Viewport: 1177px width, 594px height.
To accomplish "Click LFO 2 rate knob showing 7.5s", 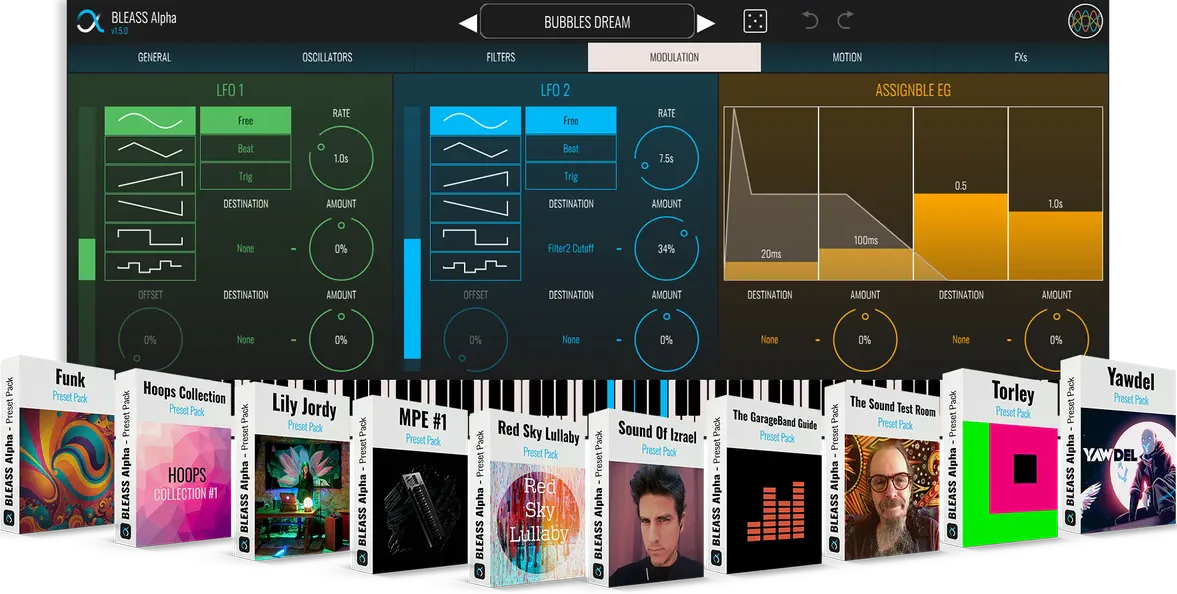I will (x=666, y=158).
